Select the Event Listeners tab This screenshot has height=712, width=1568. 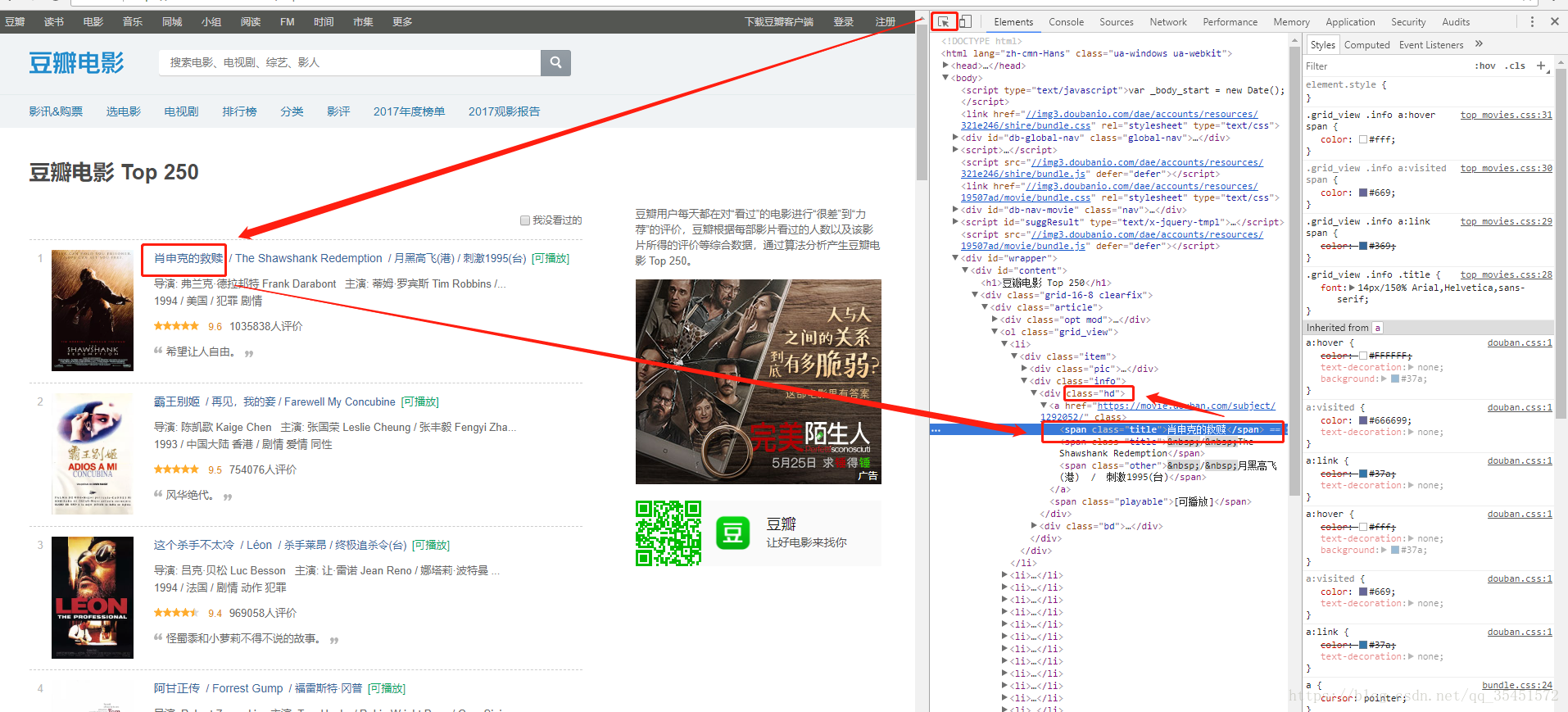tap(1430, 45)
